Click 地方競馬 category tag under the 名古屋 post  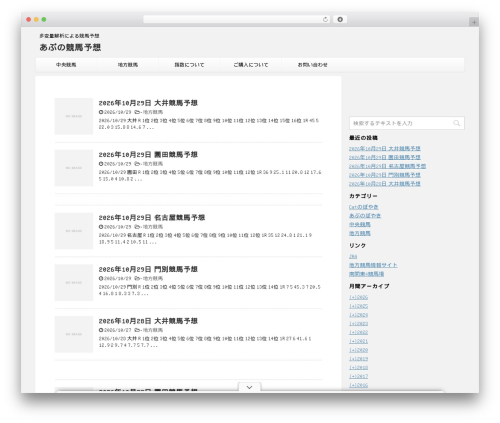point(153,227)
